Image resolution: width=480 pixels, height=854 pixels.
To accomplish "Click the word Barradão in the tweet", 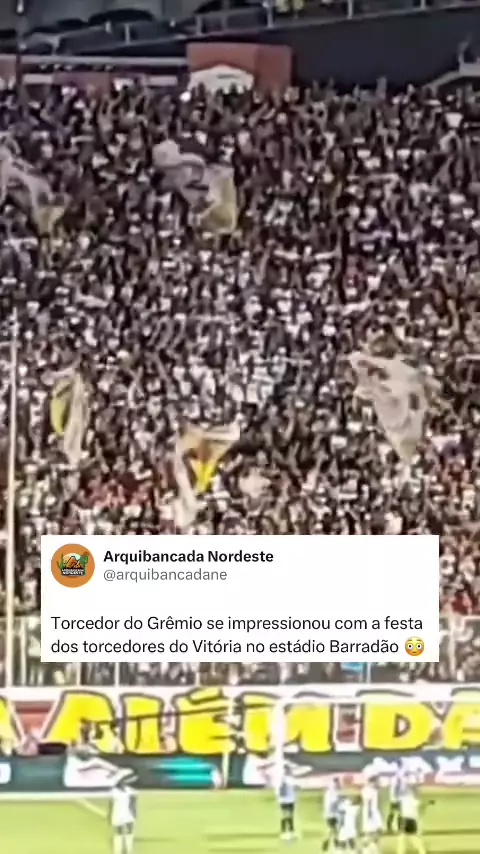I will tap(364, 646).
